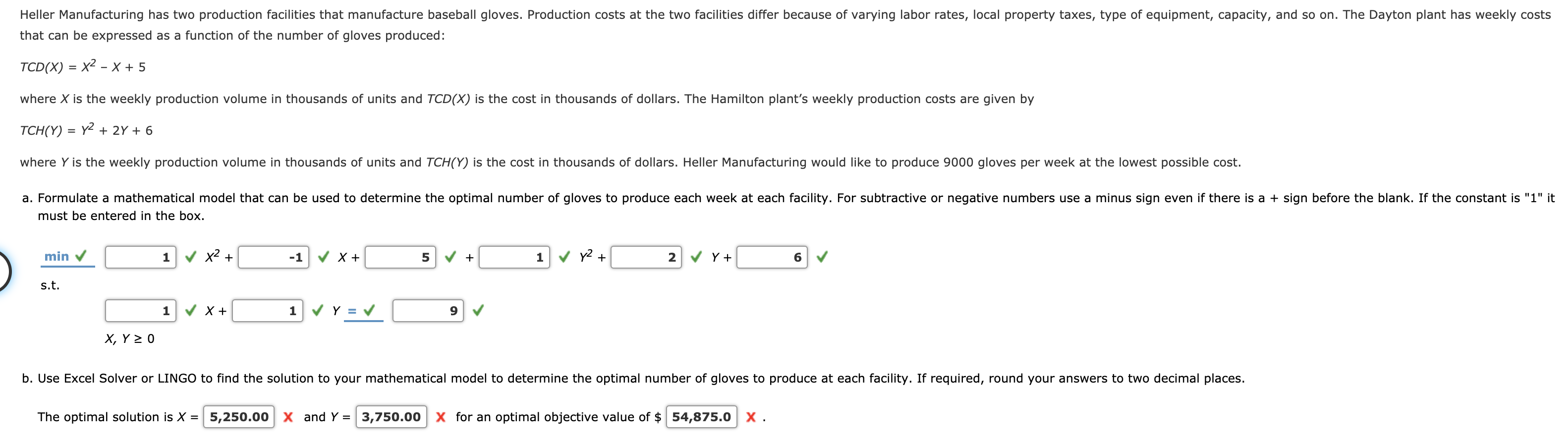Select the objective value field showing 54,875.0
Viewport: 1568px width, 444px height.
tap(701, 417)
